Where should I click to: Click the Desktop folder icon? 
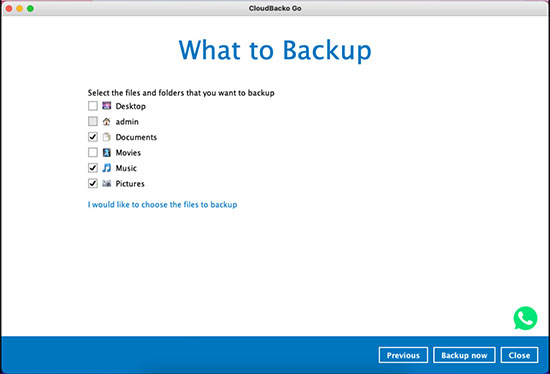[x=107, y=106]
